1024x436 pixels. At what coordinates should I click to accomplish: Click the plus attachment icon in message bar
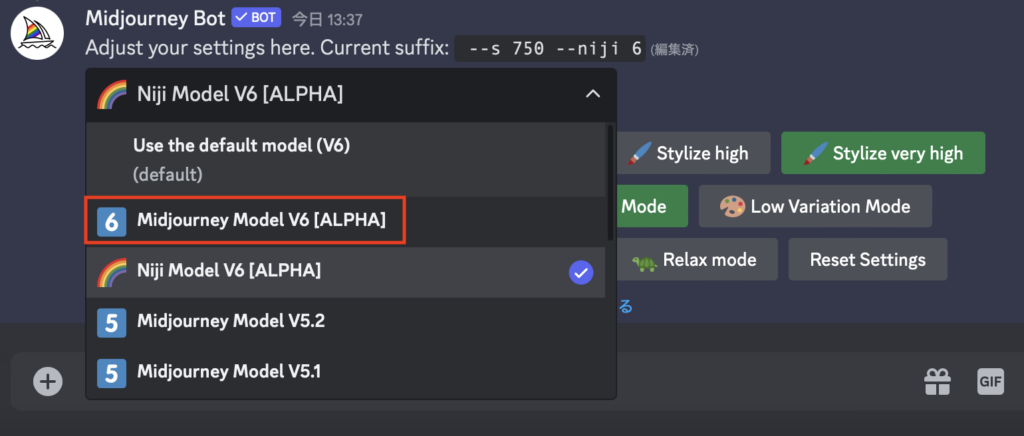click(48, 381)
